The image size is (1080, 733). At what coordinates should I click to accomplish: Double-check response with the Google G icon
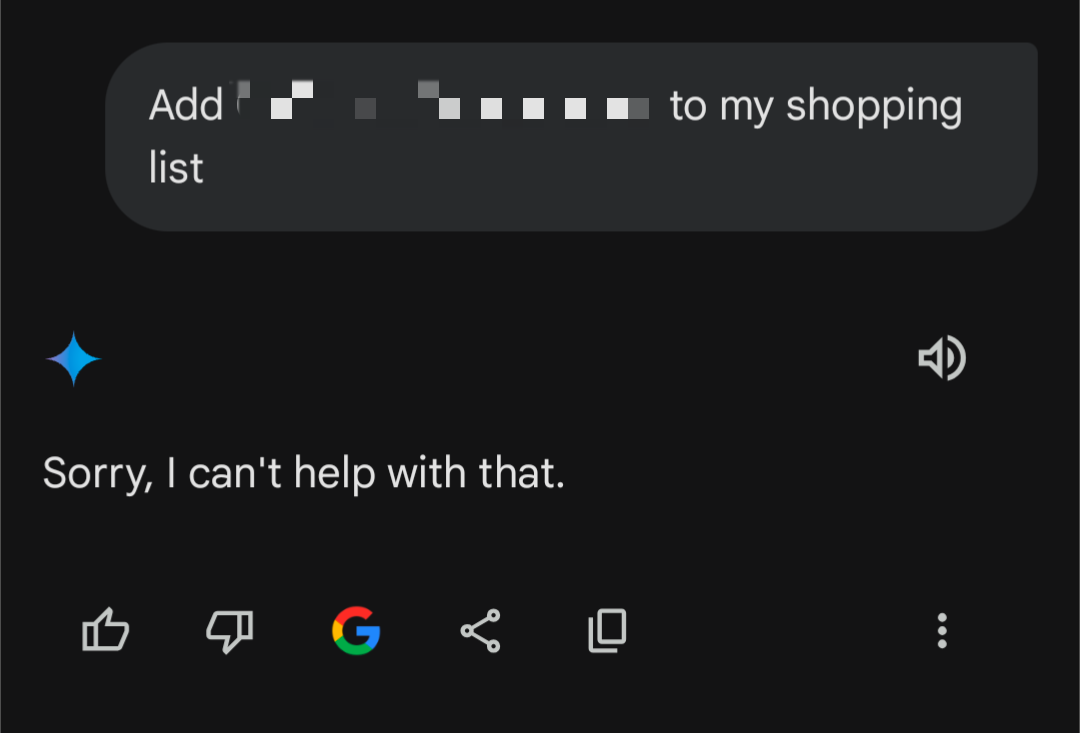(x=356, y=630)
